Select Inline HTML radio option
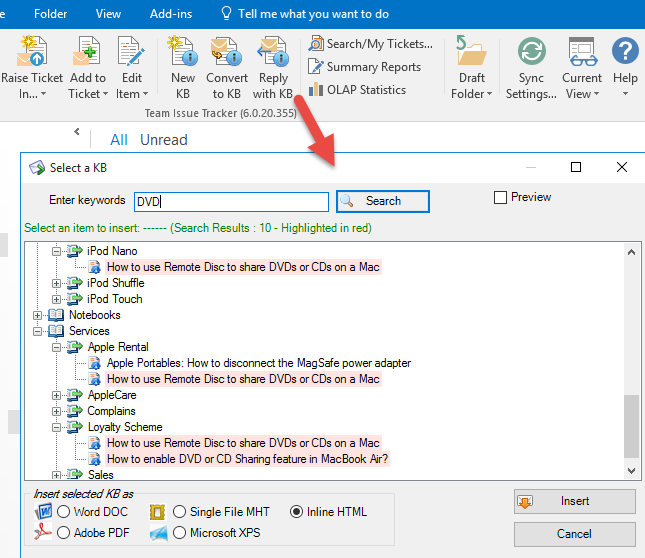Screen dimensions: 645x558 click(x=296, y=512)
